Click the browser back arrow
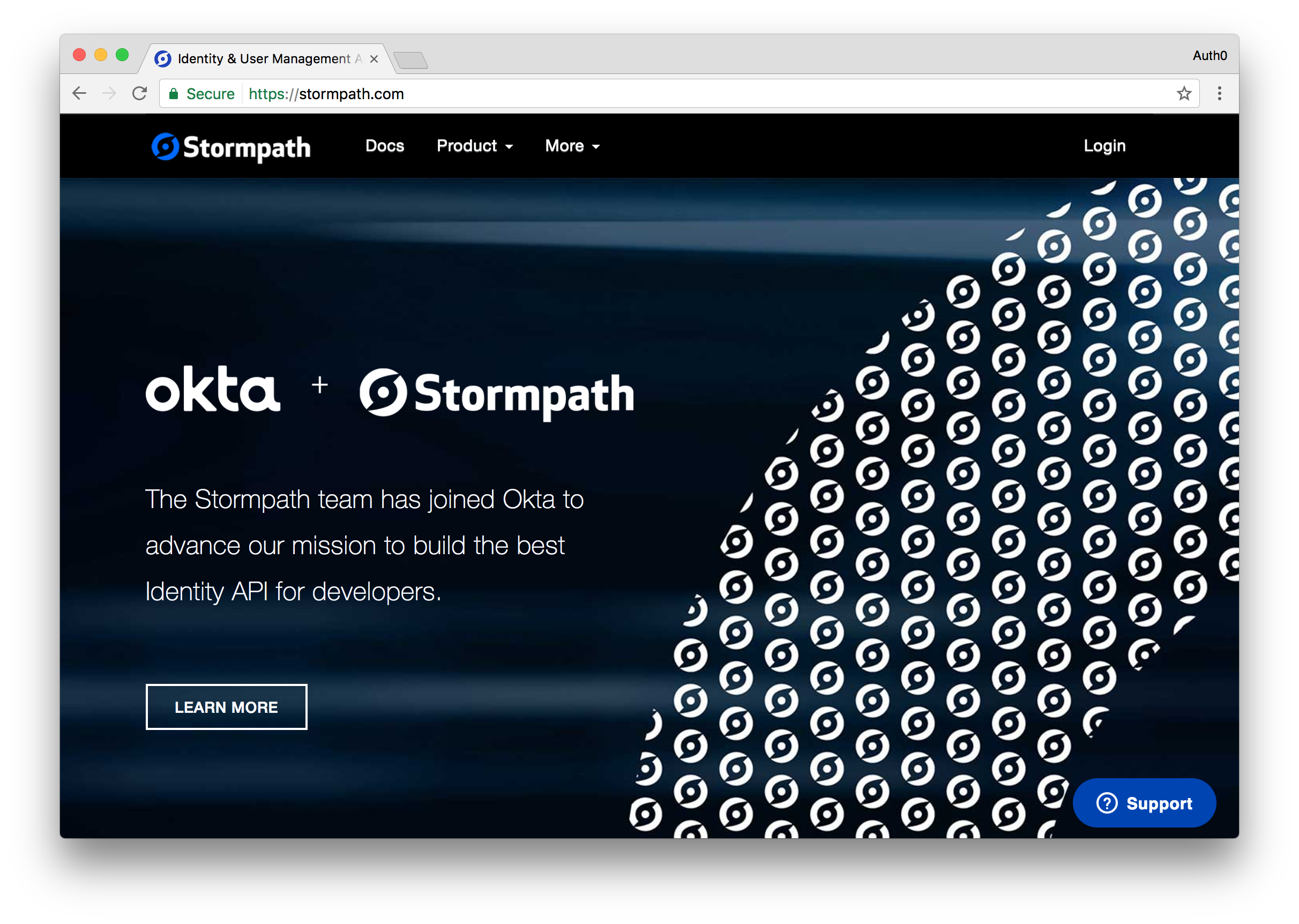 tap(80, 93)
